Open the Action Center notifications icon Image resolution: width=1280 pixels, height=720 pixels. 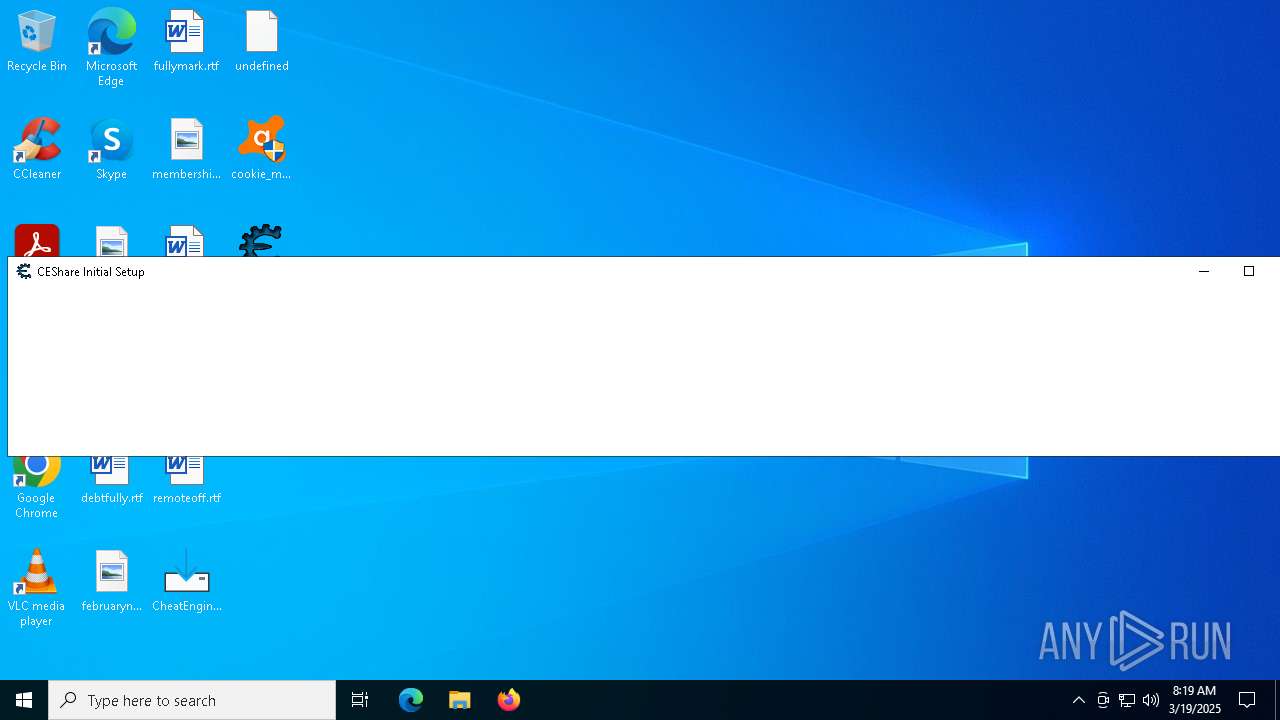pos(1248,700)
